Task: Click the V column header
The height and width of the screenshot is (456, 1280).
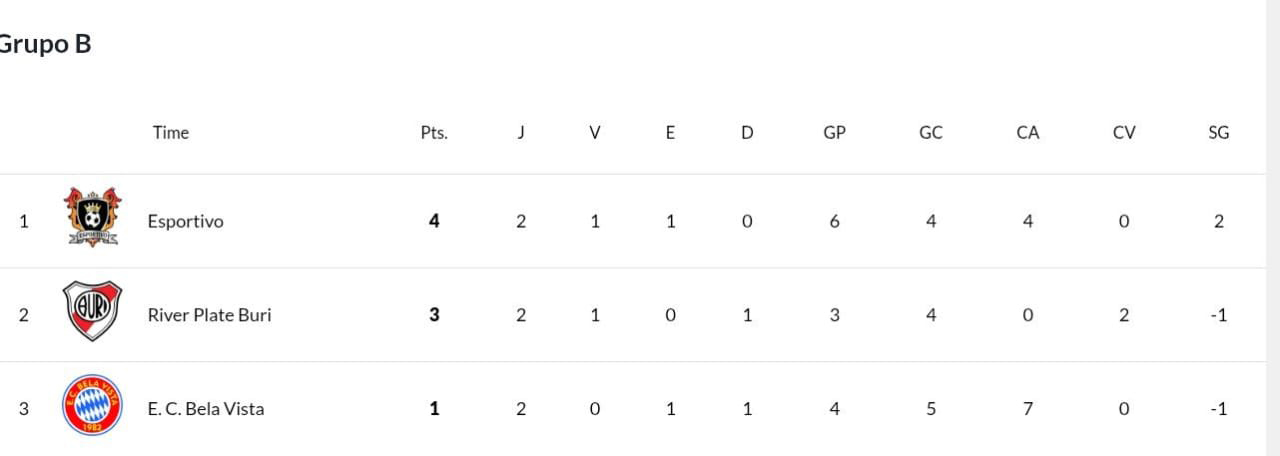Action: pos(595,132)
